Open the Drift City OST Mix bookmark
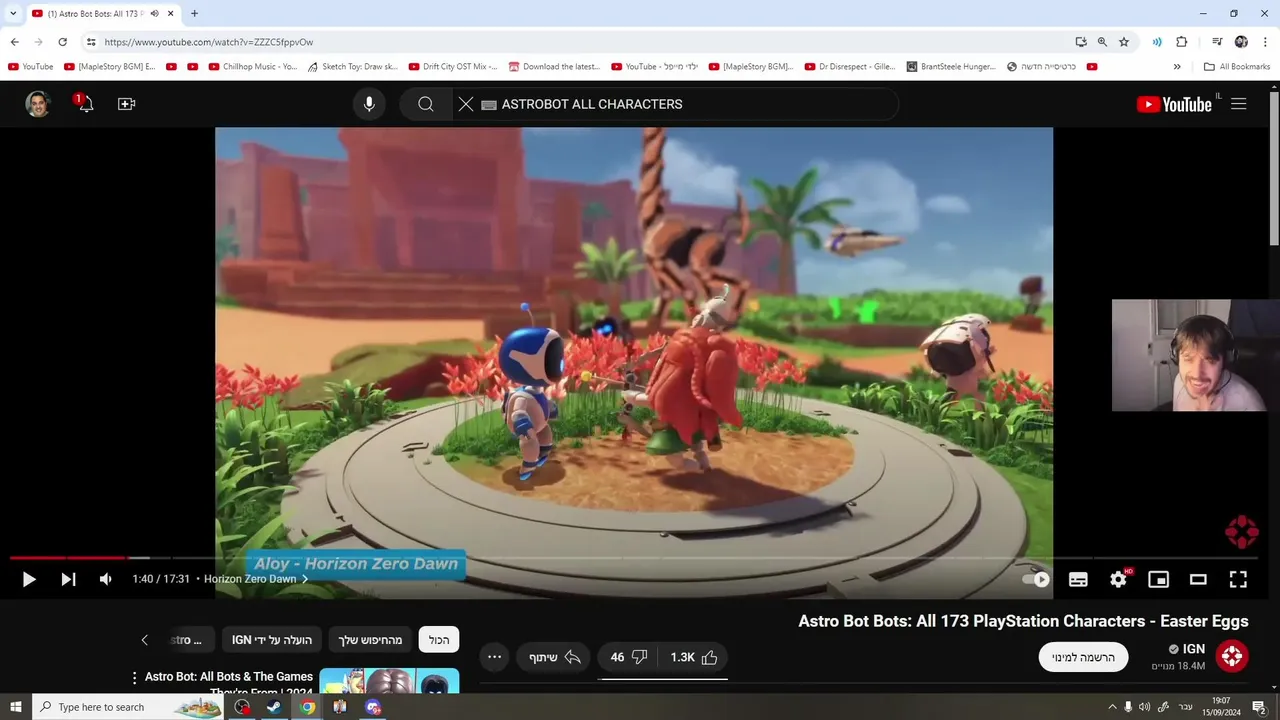 click(453, 67)
